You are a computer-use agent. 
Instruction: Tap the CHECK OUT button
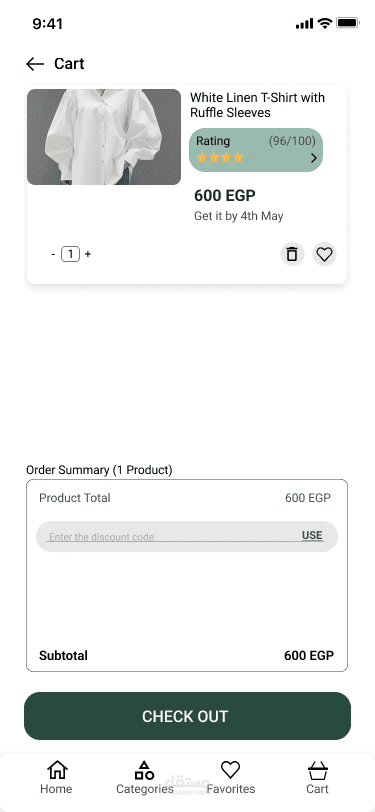tap(188, 716)
